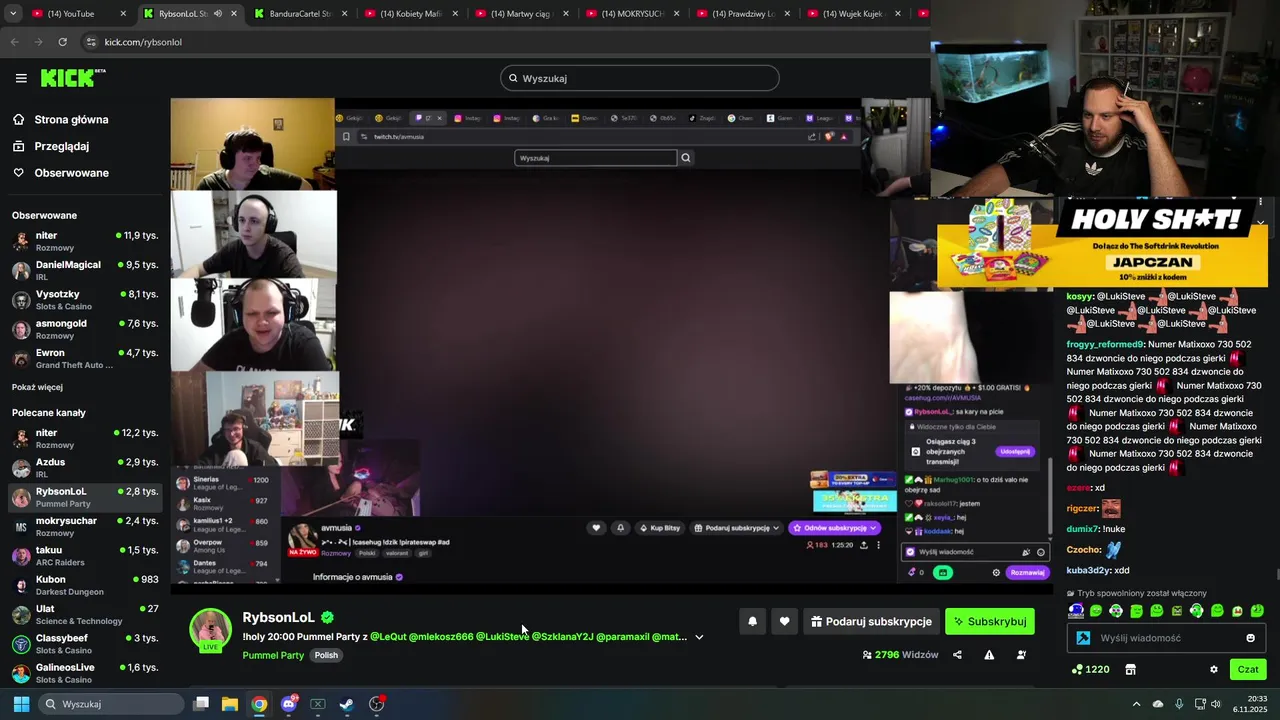Open GalineosLive channel in sidebar
The height and width of the screenshot is (720, 1280).
click(x=85, y=673)
